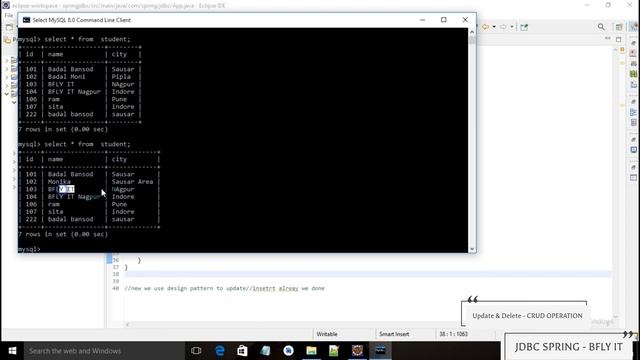Open the green document taskbar icon
The height and width of the screenshot is (360, 640).
pyautogui.click(x=334, y=351)
